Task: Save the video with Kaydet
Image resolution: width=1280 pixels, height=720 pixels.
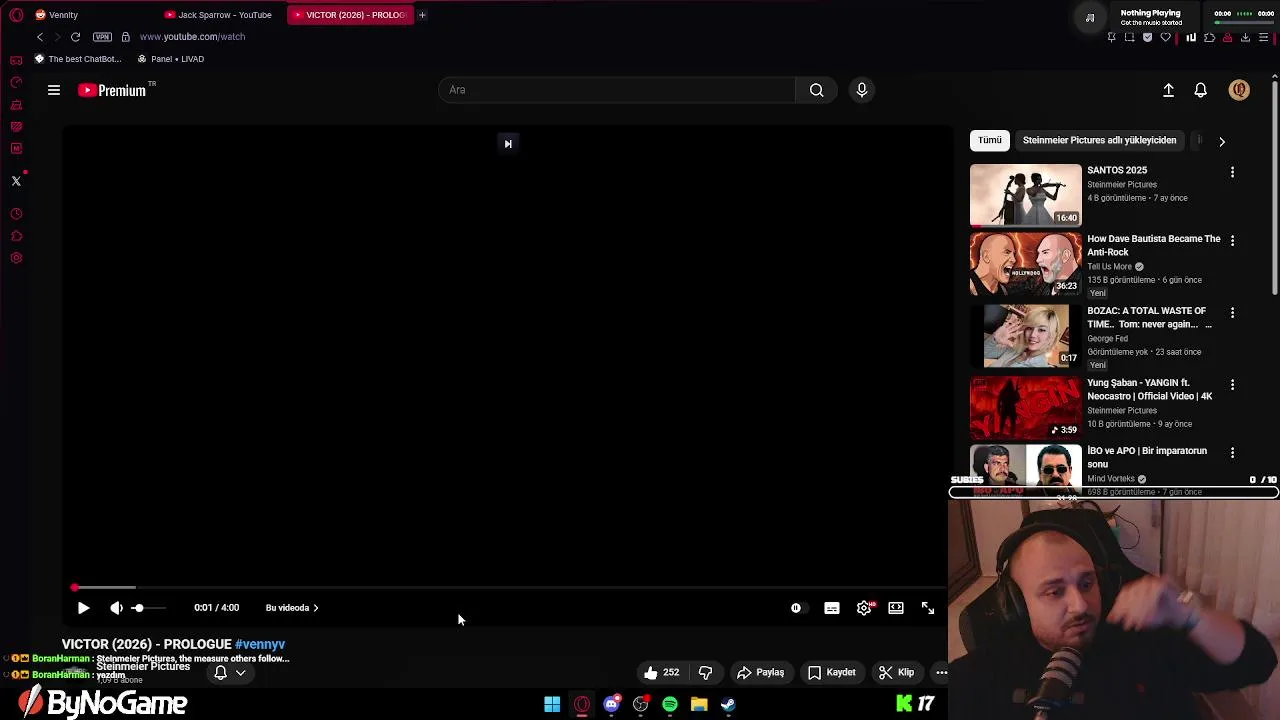Action: coord(832,673)
